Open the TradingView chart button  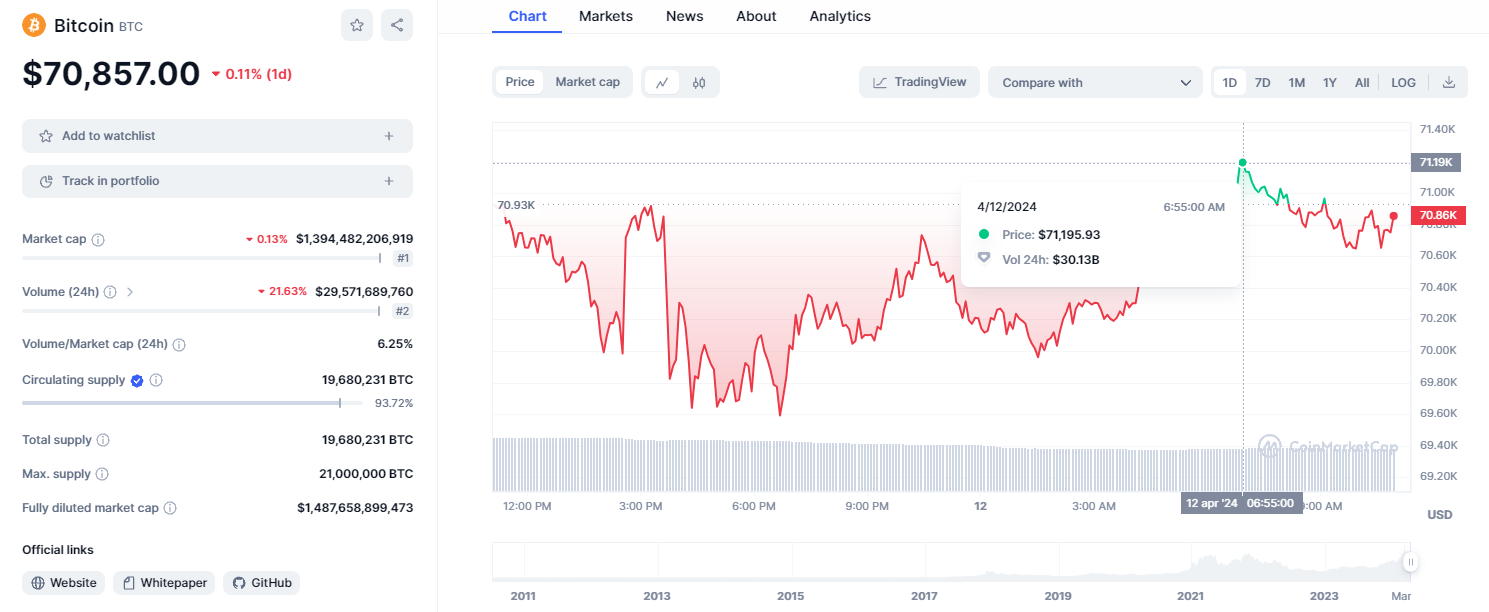pyautogui.click(x=919, y=82)
